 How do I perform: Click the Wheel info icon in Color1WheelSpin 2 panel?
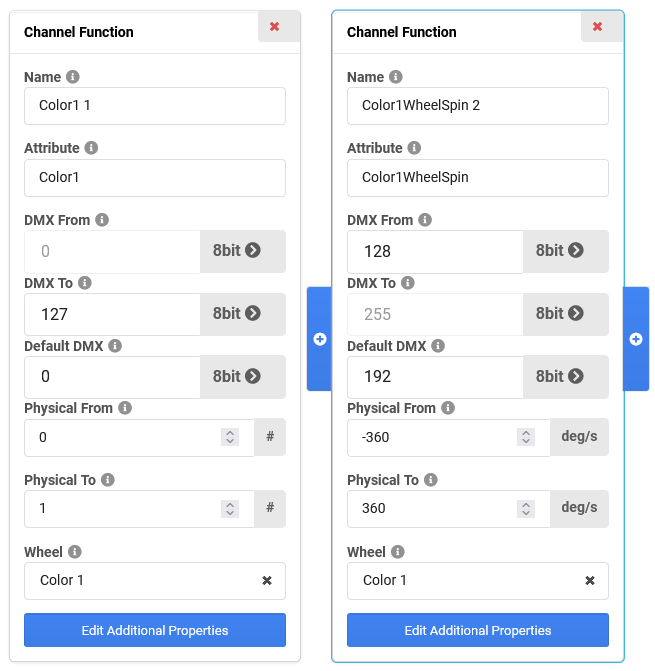pos(398,552)
